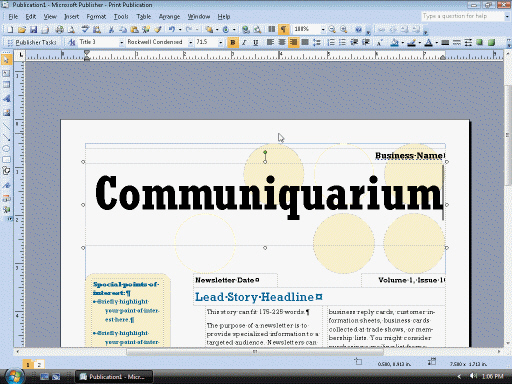512x384 pixels.
Task: Toggle Underline formatting
Action: tap(256, 42)
